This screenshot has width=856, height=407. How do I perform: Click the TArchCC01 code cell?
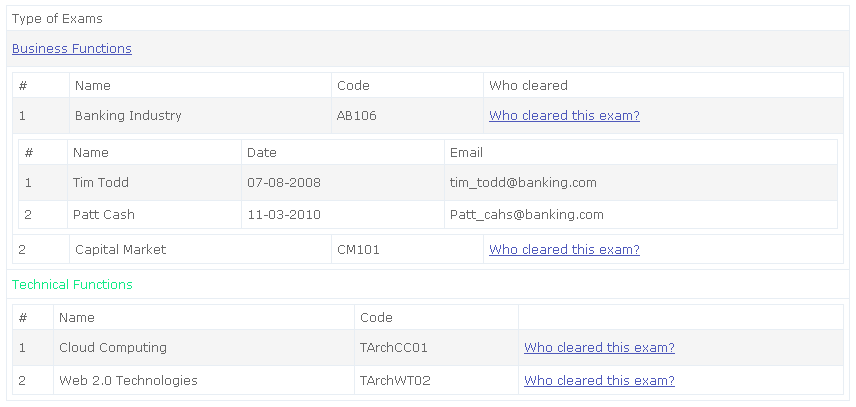[436, 348]
